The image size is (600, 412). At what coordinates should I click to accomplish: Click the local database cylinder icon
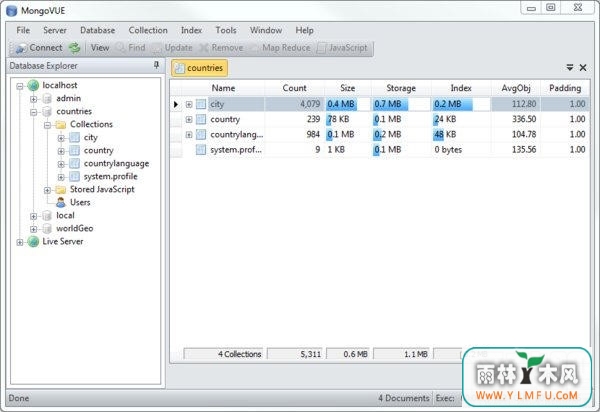47,216
